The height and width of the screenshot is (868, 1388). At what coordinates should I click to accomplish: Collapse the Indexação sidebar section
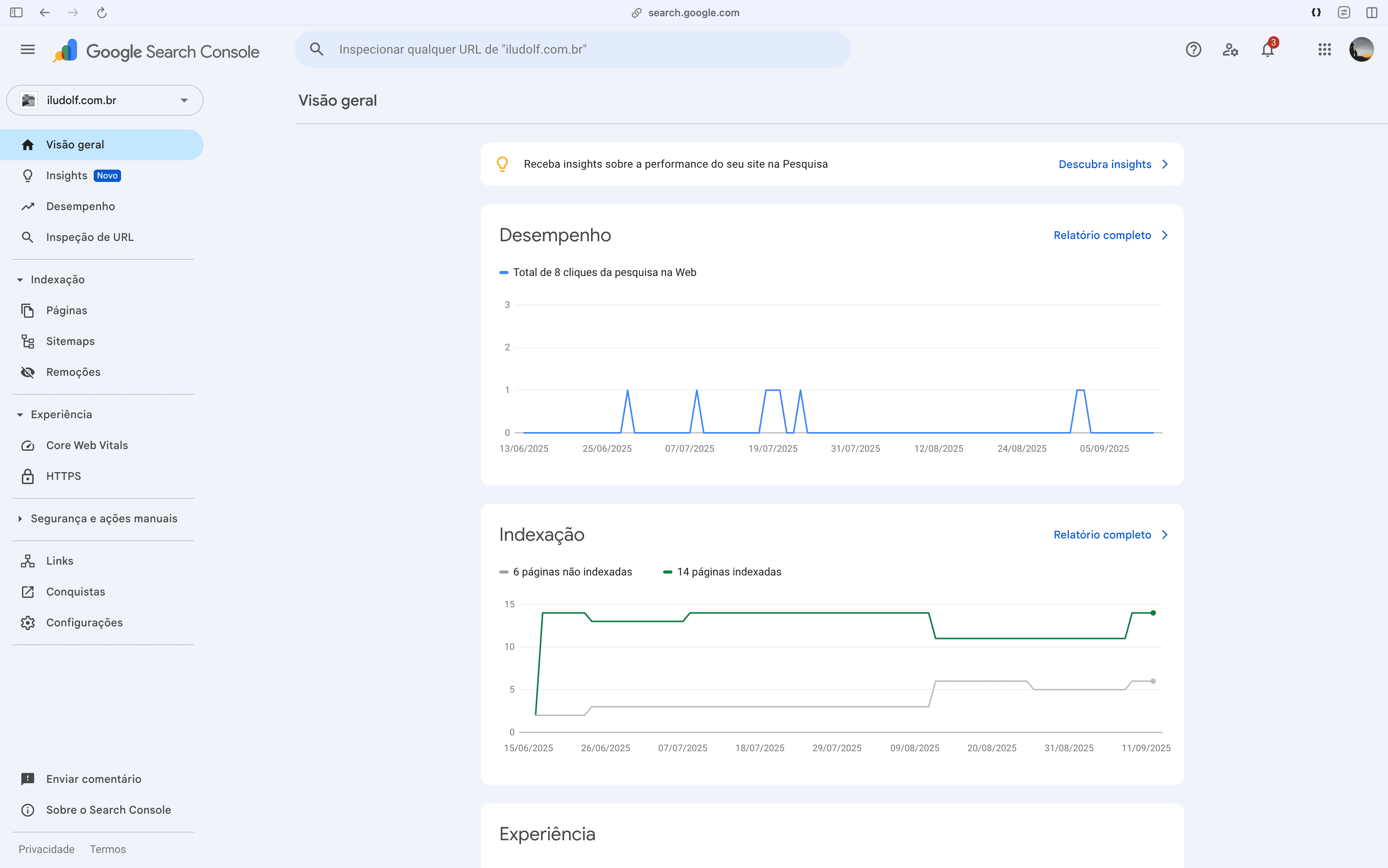coord(21,279)
